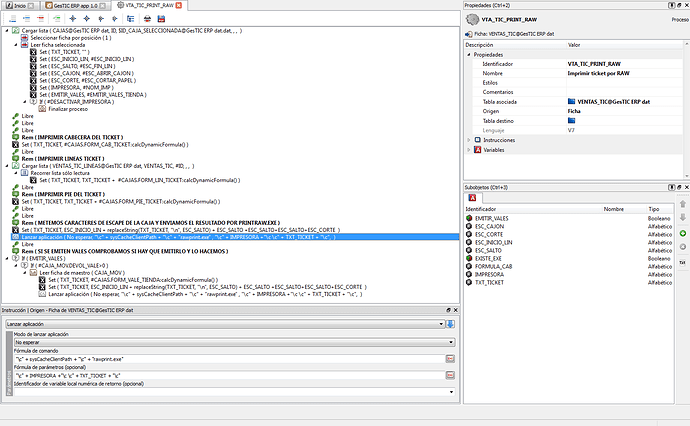Collapse the If #DESACTIVAR_IMPRESORA node

25,102
